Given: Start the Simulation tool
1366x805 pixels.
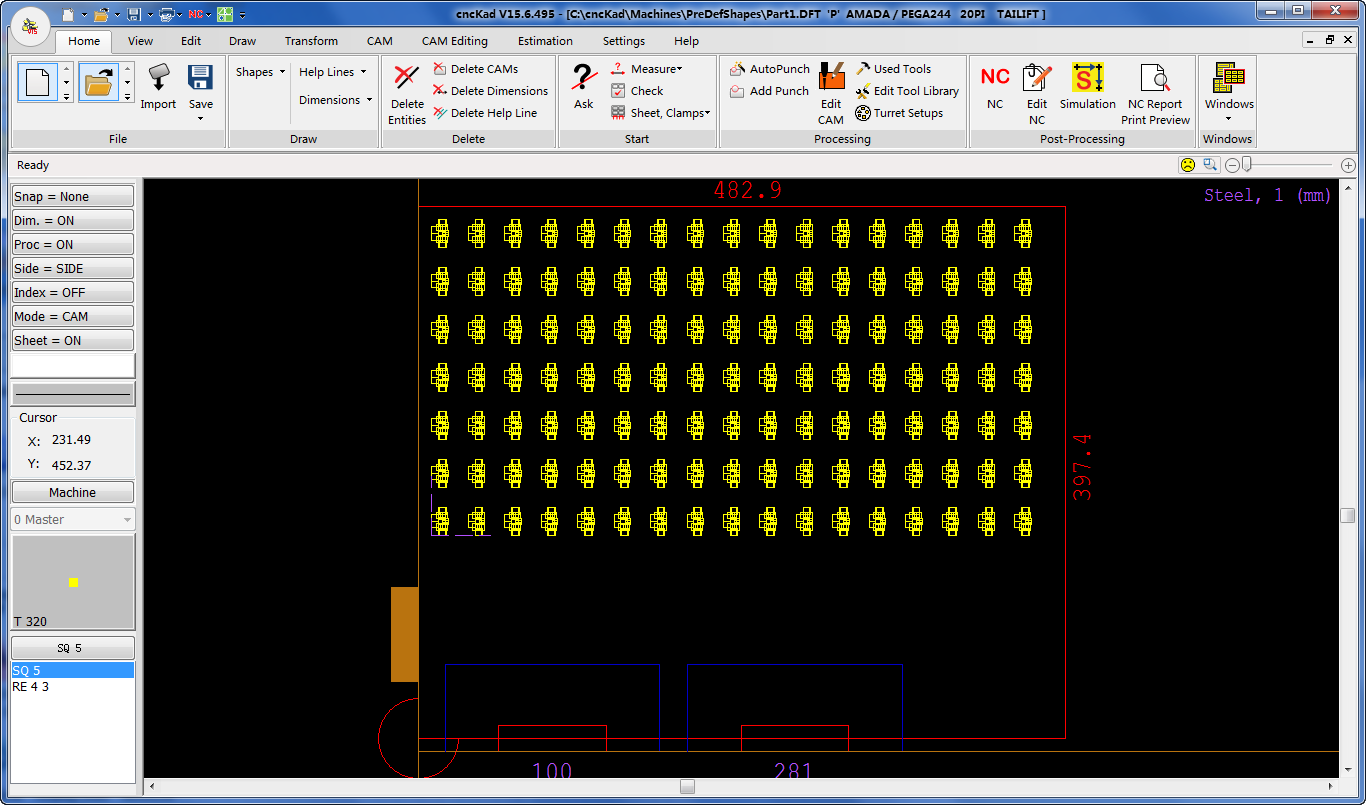Looking at the screenshot, I should (x=1088, y=87).
